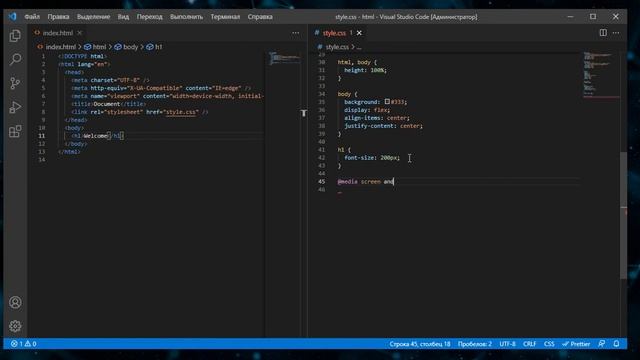Viewport: 640px width, 360px height.
Task: Click the vertical scrollbar of style.css editor
Action: pos(623,216)
